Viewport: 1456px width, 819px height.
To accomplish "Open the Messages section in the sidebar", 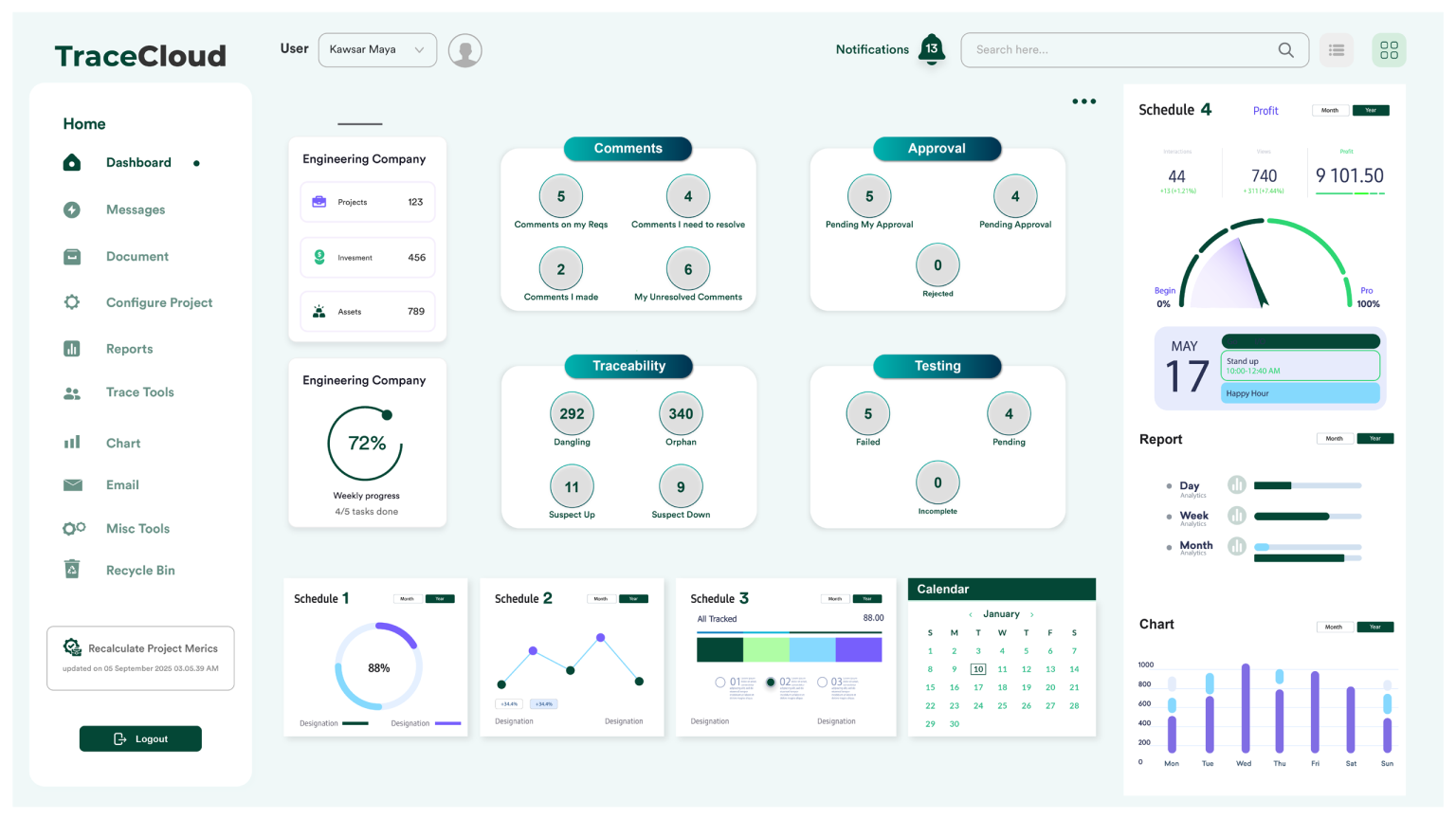I will (x=136, y=209).
